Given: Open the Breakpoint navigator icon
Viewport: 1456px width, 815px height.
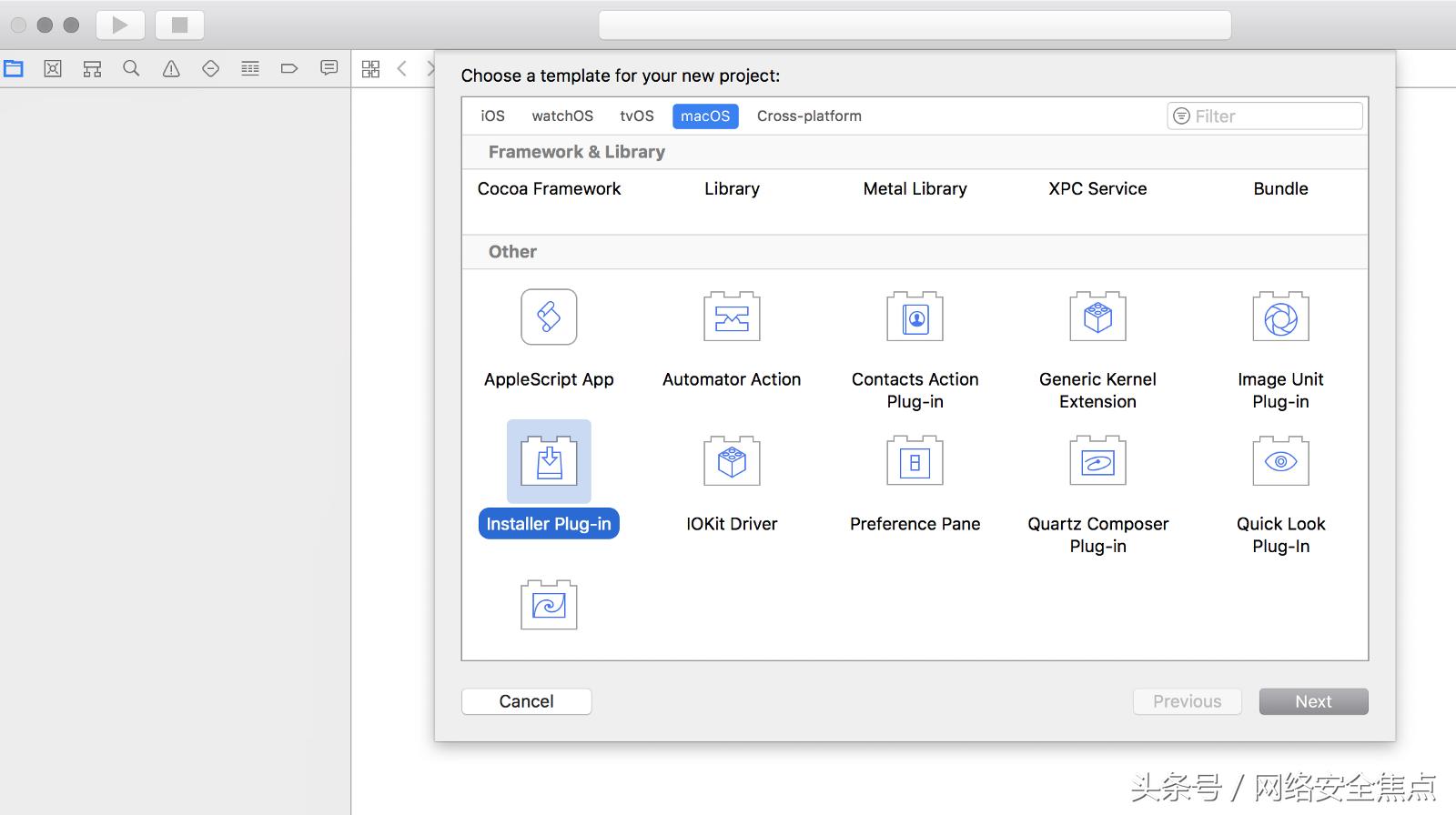Looking at the screenshot, I should click(289, 68).
